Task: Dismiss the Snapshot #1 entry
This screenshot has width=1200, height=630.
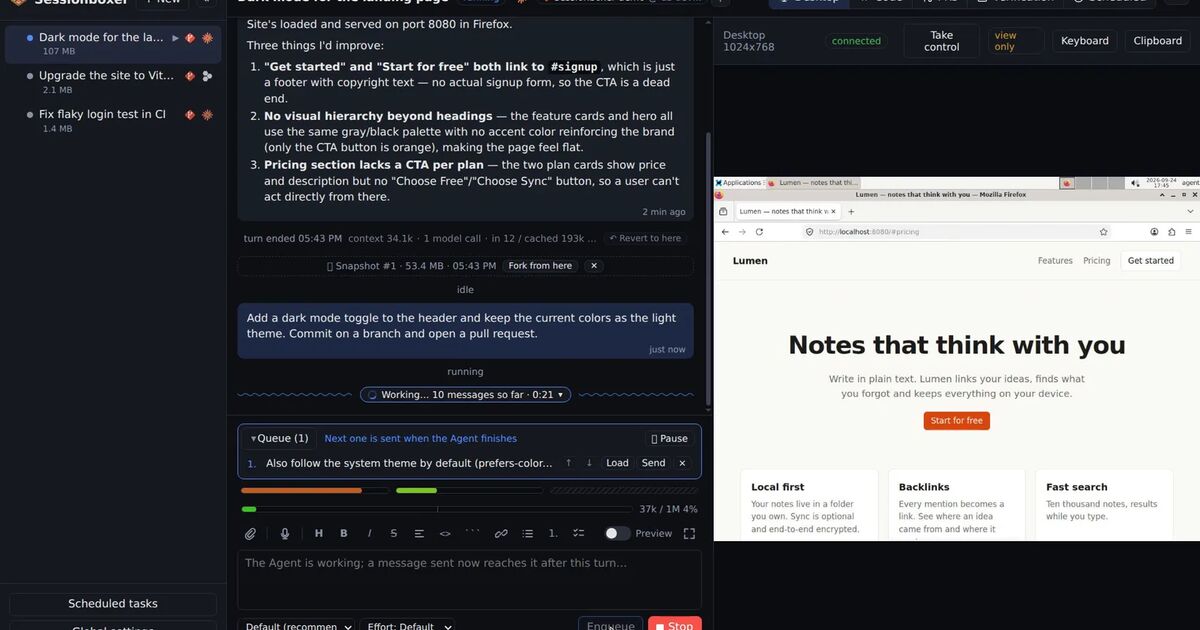Action: [593, 266]
